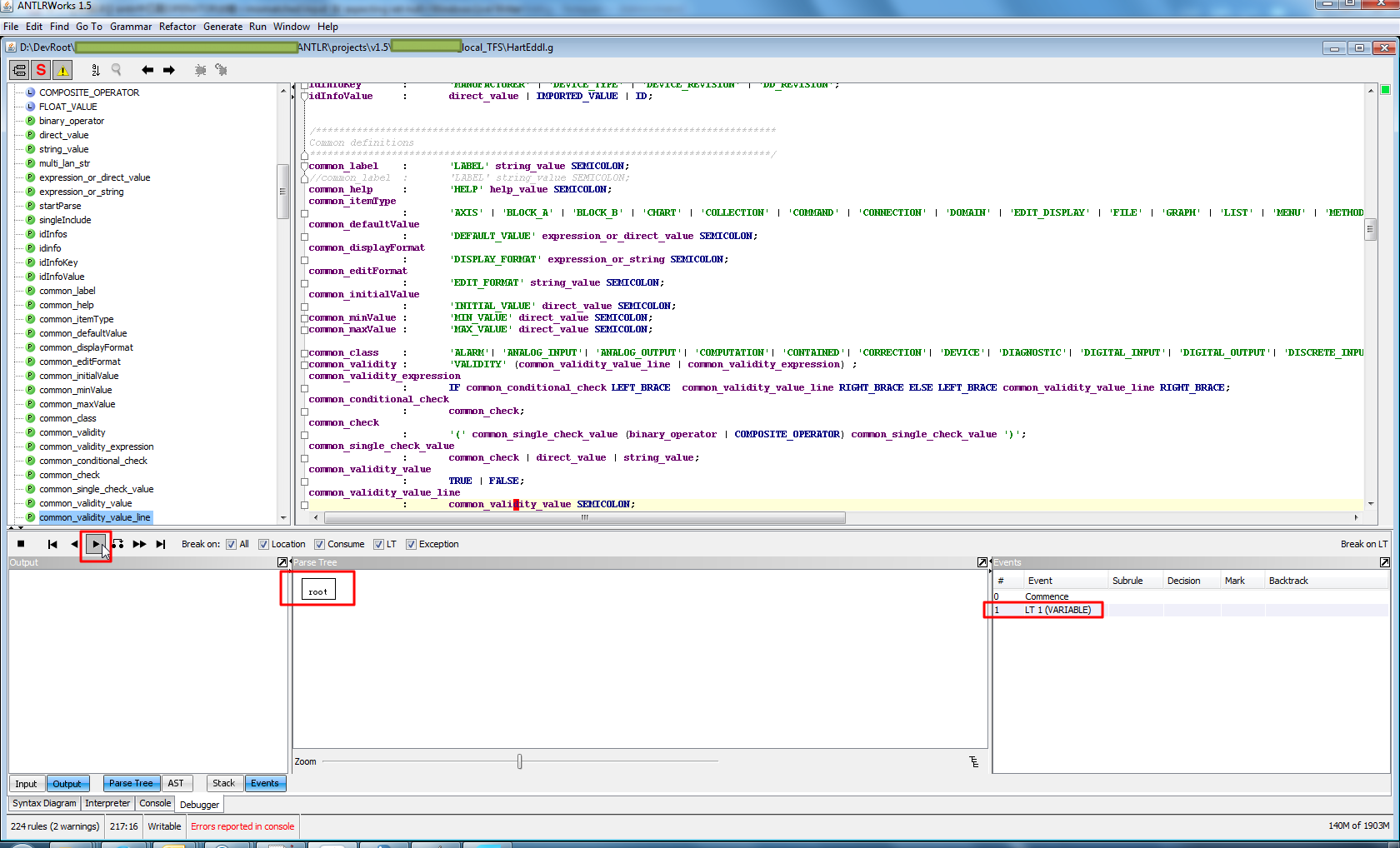Detach the Parse Tree panel
The height and width of the screenshot is (848, 1400).
pos(982,562)
